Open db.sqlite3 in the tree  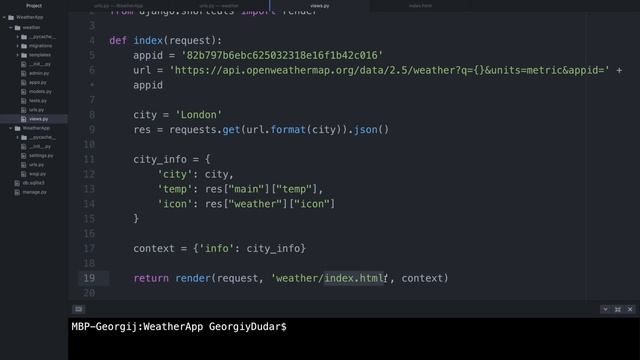(x=33, y=183)
